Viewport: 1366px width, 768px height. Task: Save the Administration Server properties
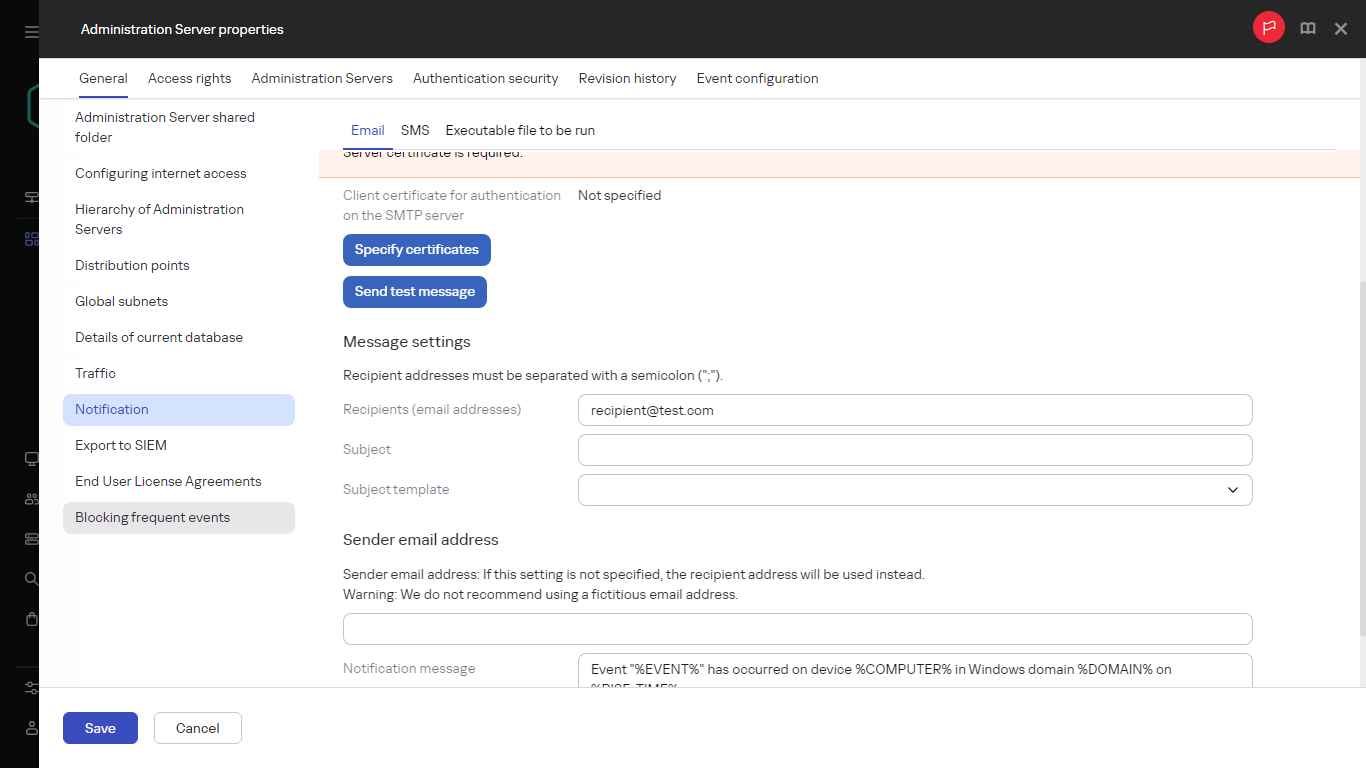coord(99,728)
